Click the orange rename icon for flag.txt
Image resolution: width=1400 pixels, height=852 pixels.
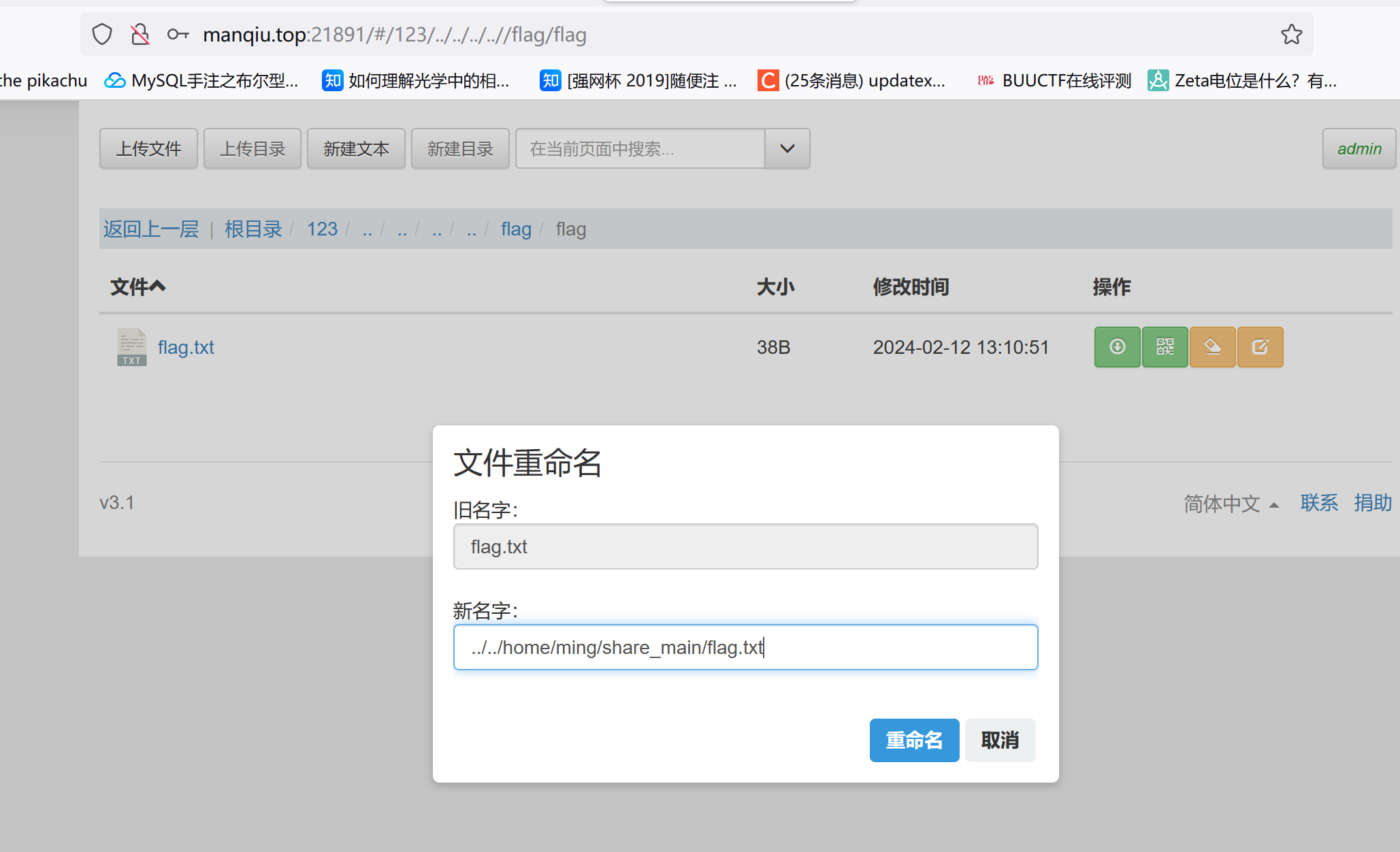[x=1212, y=347]
